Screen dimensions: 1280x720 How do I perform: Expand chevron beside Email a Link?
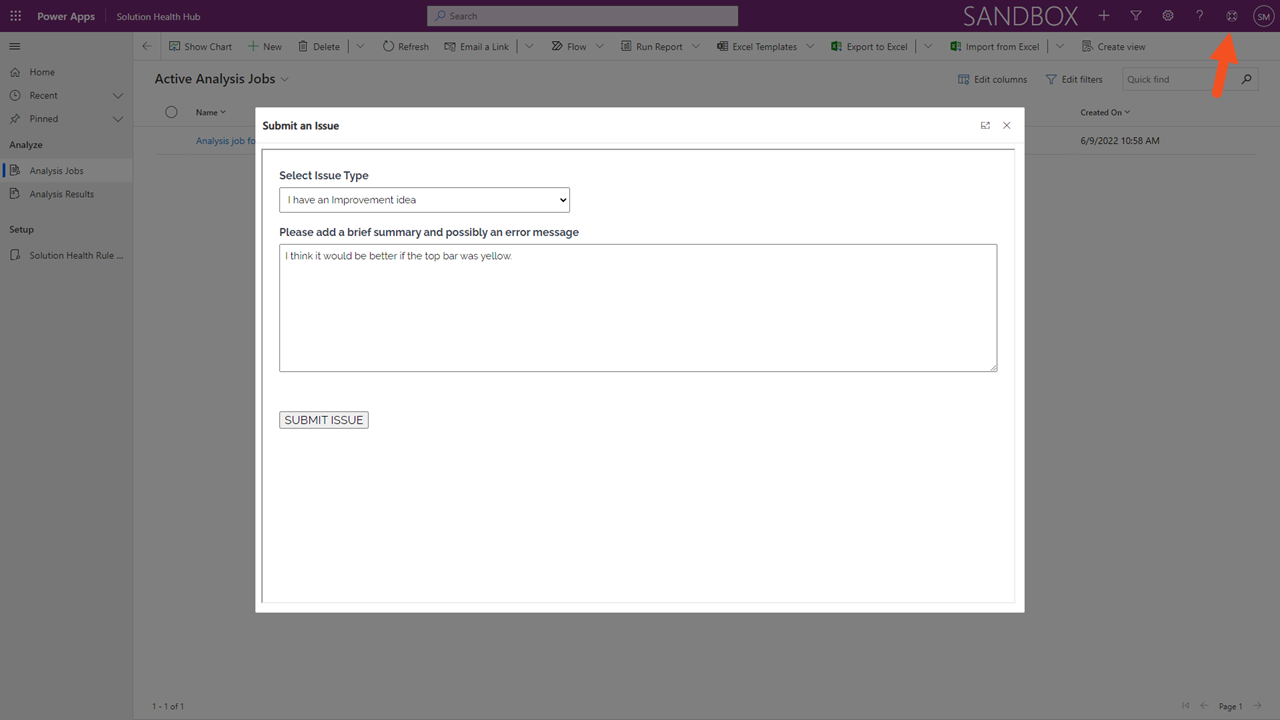click(529, 46)
